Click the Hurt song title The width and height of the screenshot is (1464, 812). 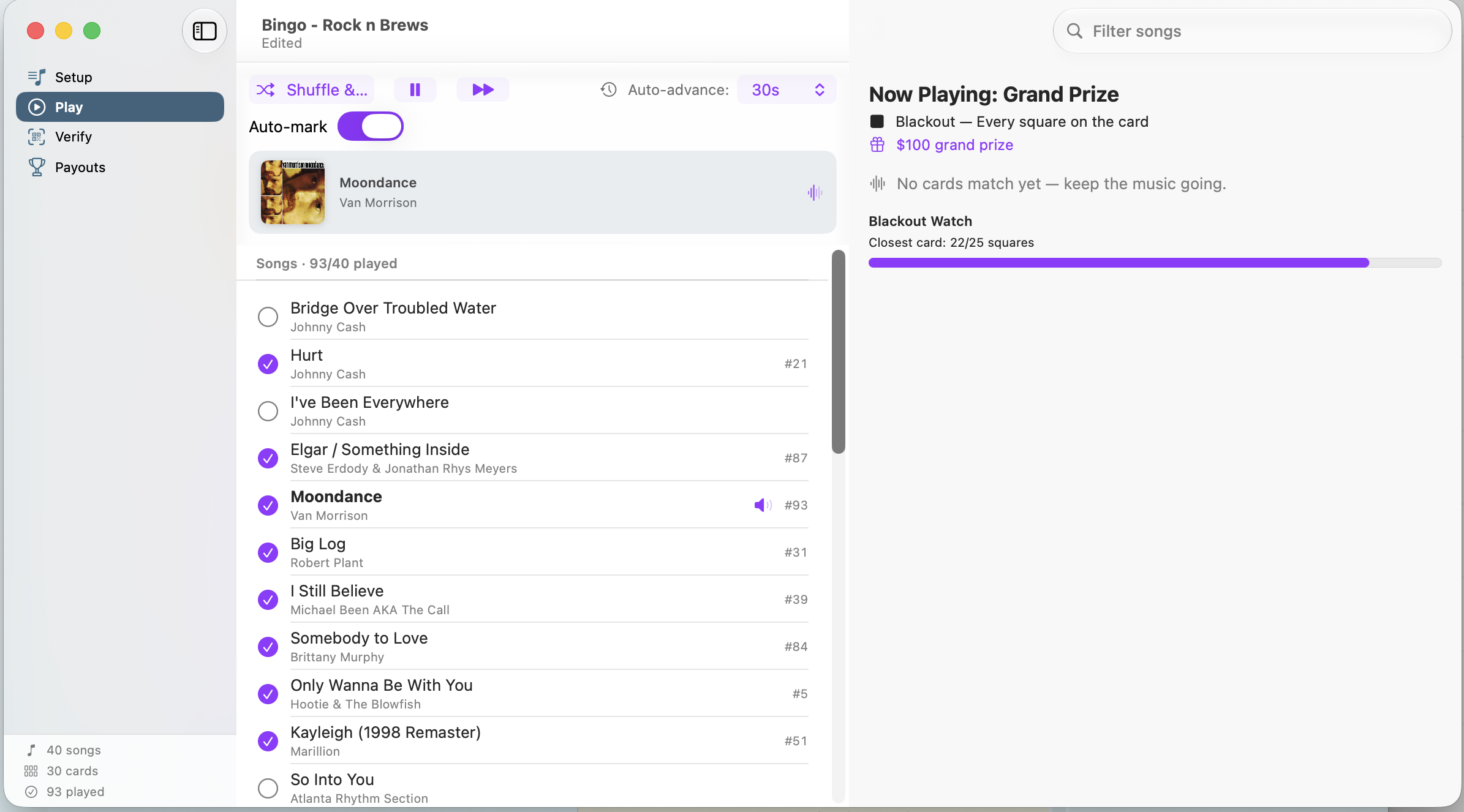306,356
